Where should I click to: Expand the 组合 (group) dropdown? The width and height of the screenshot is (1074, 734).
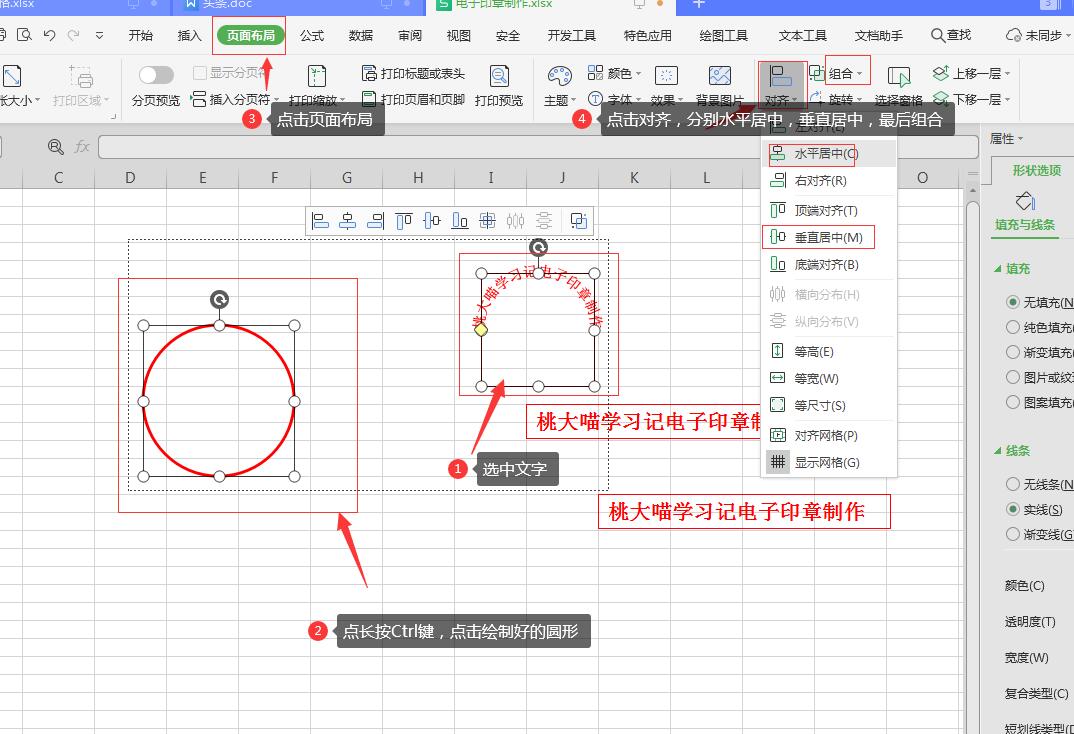click(860, 74)
